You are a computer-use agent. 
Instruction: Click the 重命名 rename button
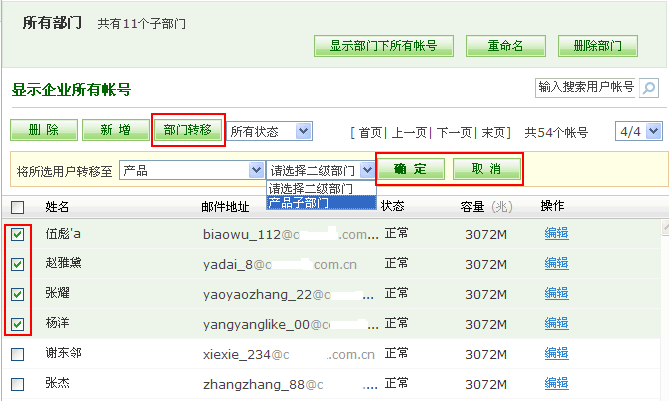(505, 46)
